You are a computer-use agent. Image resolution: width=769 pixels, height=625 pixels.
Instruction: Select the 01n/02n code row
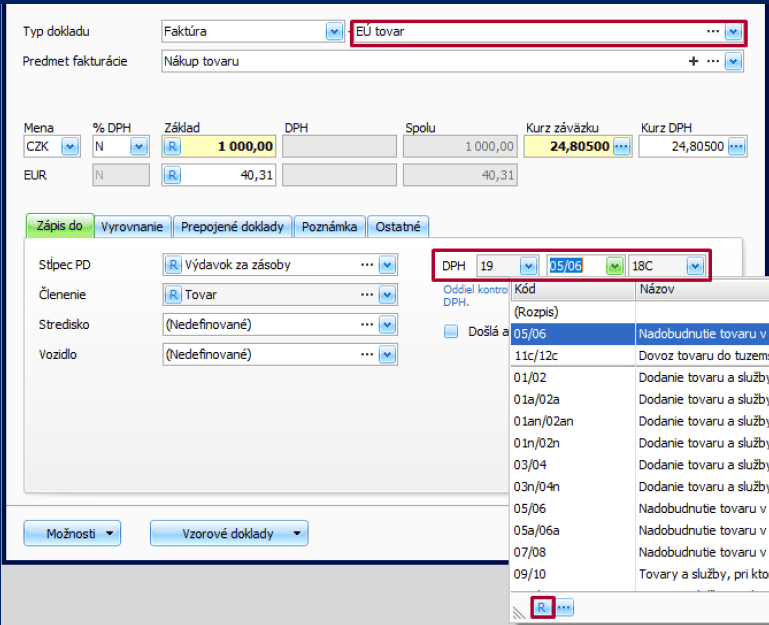(640, 443)
